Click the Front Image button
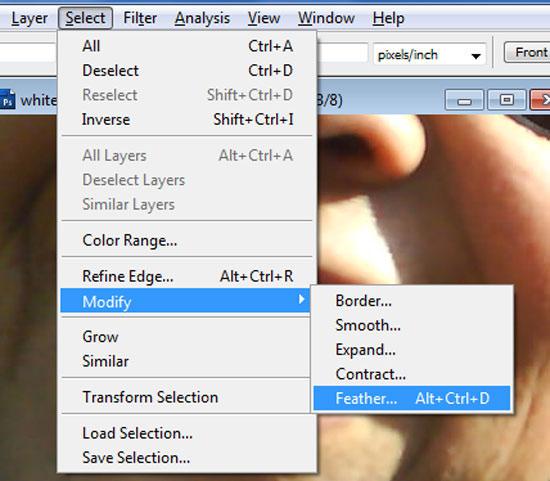 click(x=527, y=53)
